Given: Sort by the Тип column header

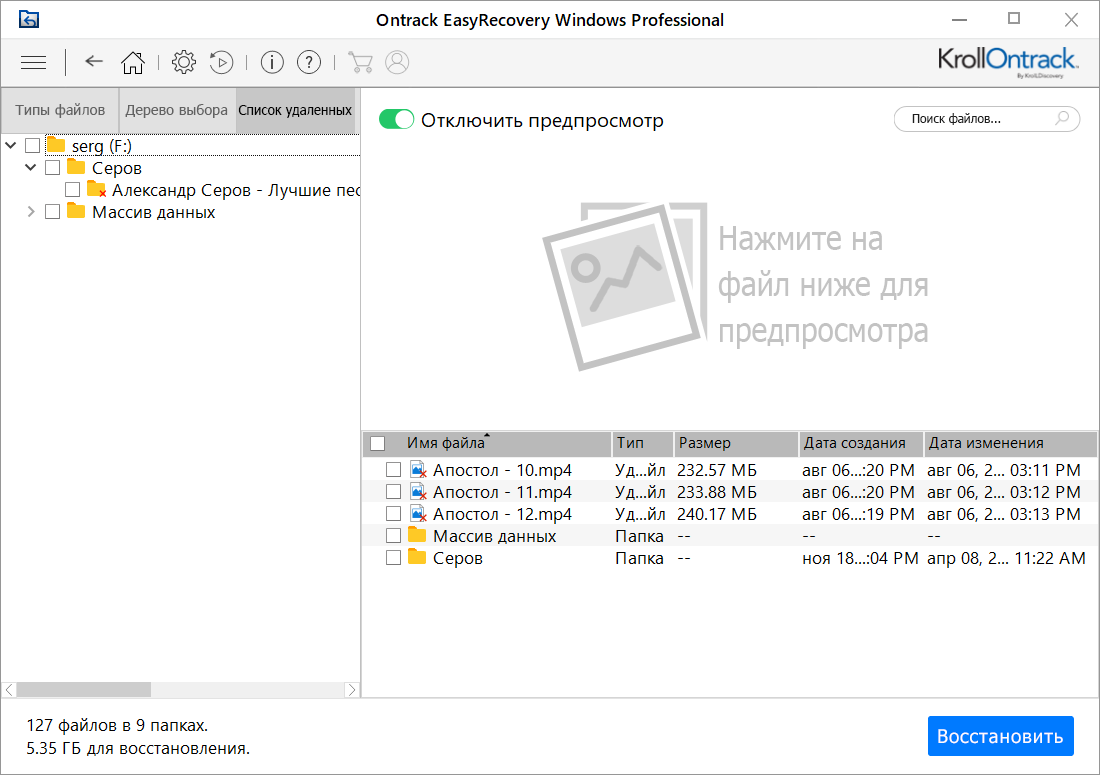Looking at the screenshot, I should (x=643, y=443).
